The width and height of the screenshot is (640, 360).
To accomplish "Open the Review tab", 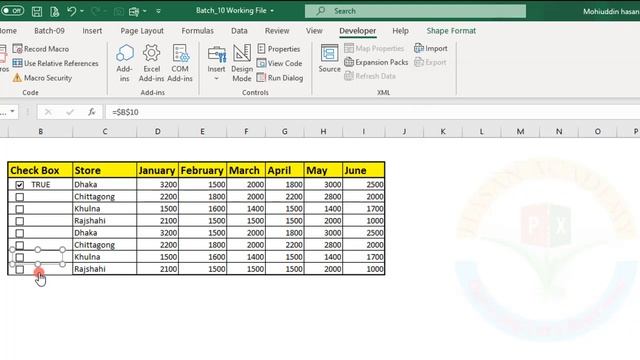I will [277, 31].
